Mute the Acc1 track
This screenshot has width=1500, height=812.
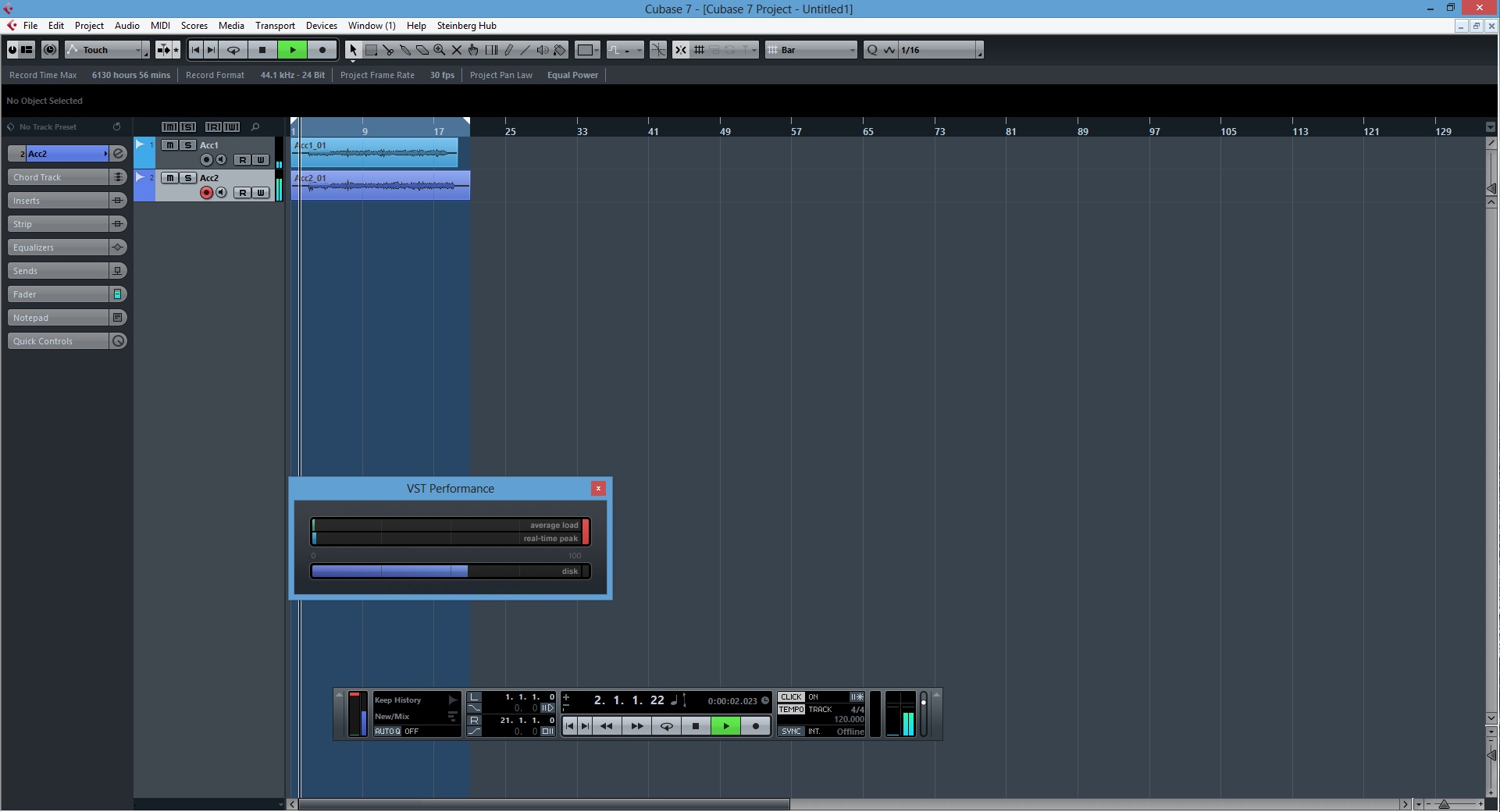tap(169, 145)
